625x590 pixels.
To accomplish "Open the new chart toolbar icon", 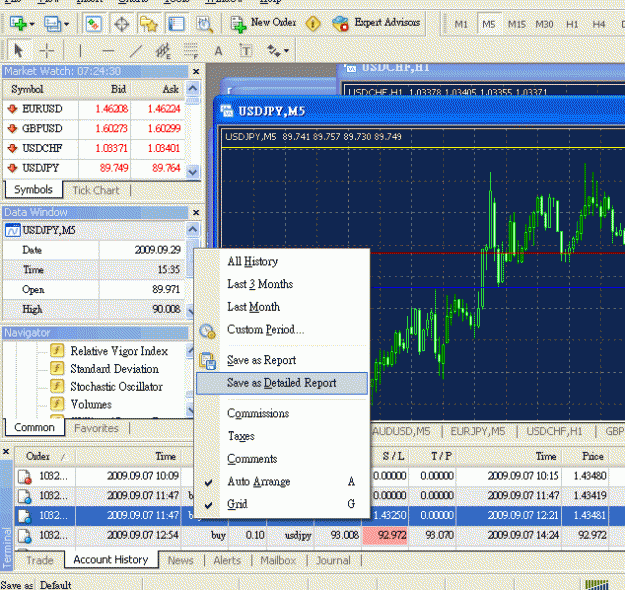I will [18, 24].
